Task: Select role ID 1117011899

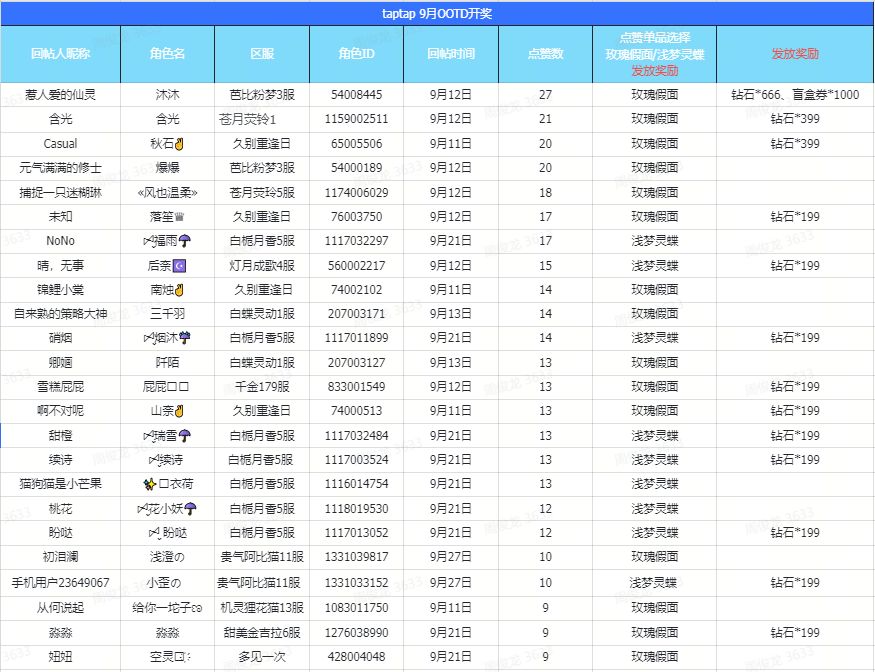Action: pos(357,338)
